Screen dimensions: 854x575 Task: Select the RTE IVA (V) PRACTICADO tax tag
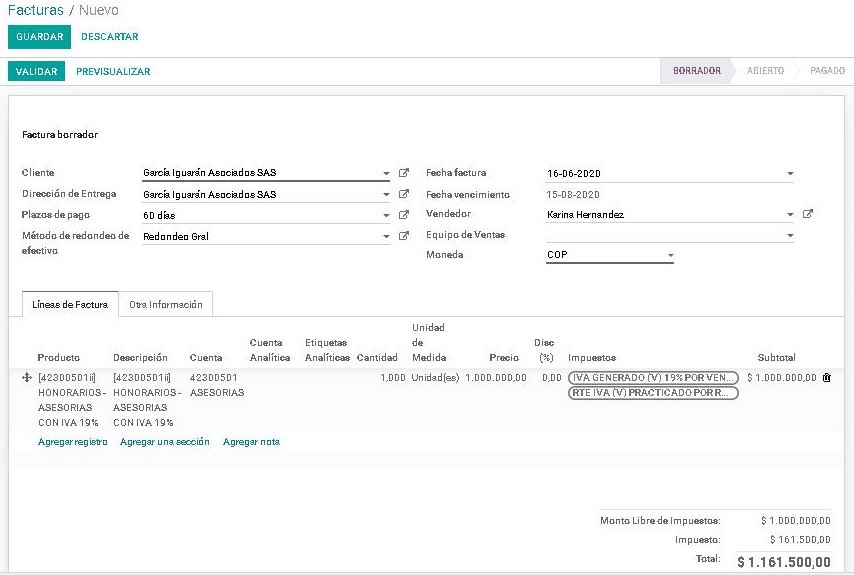pyautogui.click(x=653, y=393)
